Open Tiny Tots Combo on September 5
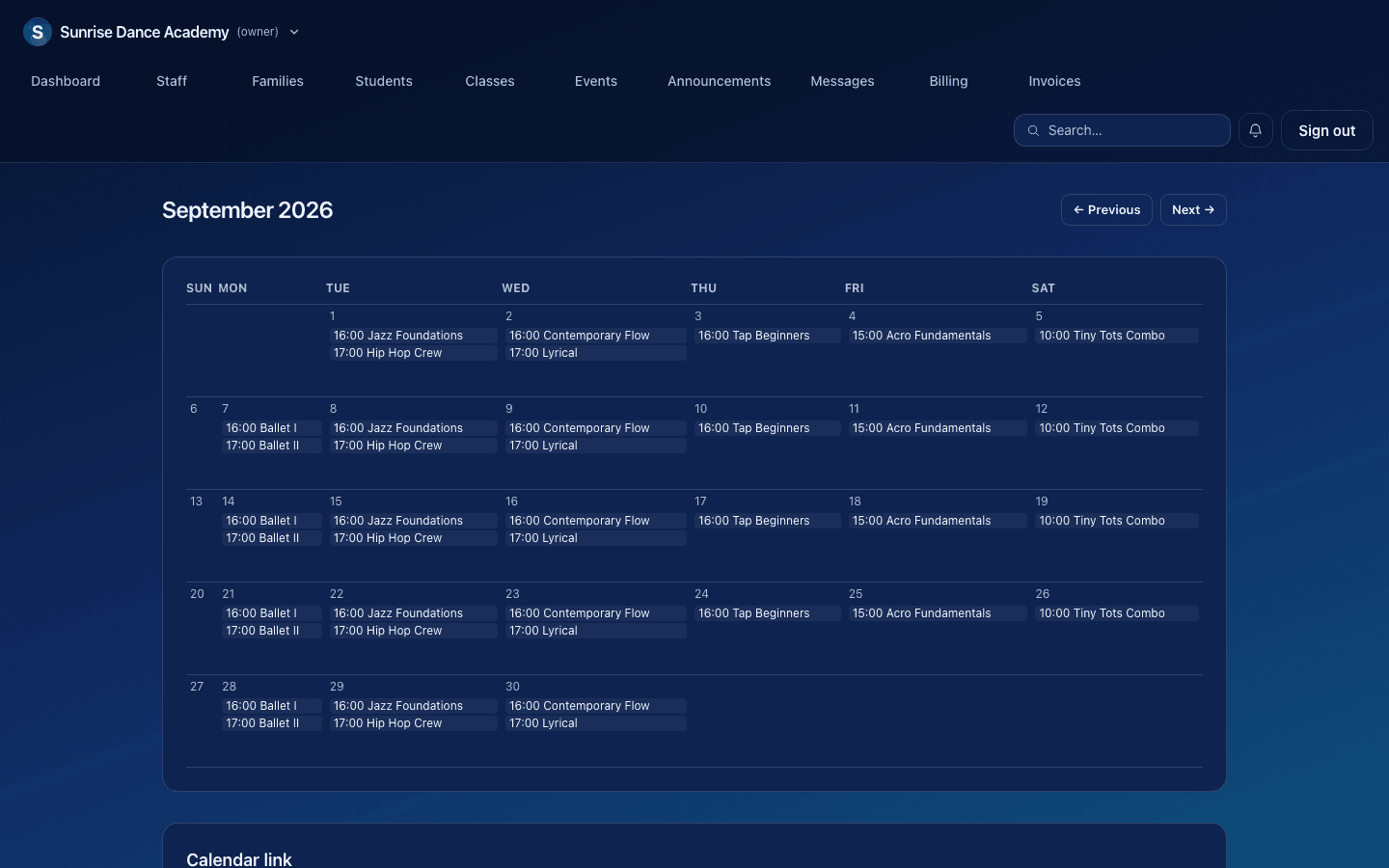 1117,336
